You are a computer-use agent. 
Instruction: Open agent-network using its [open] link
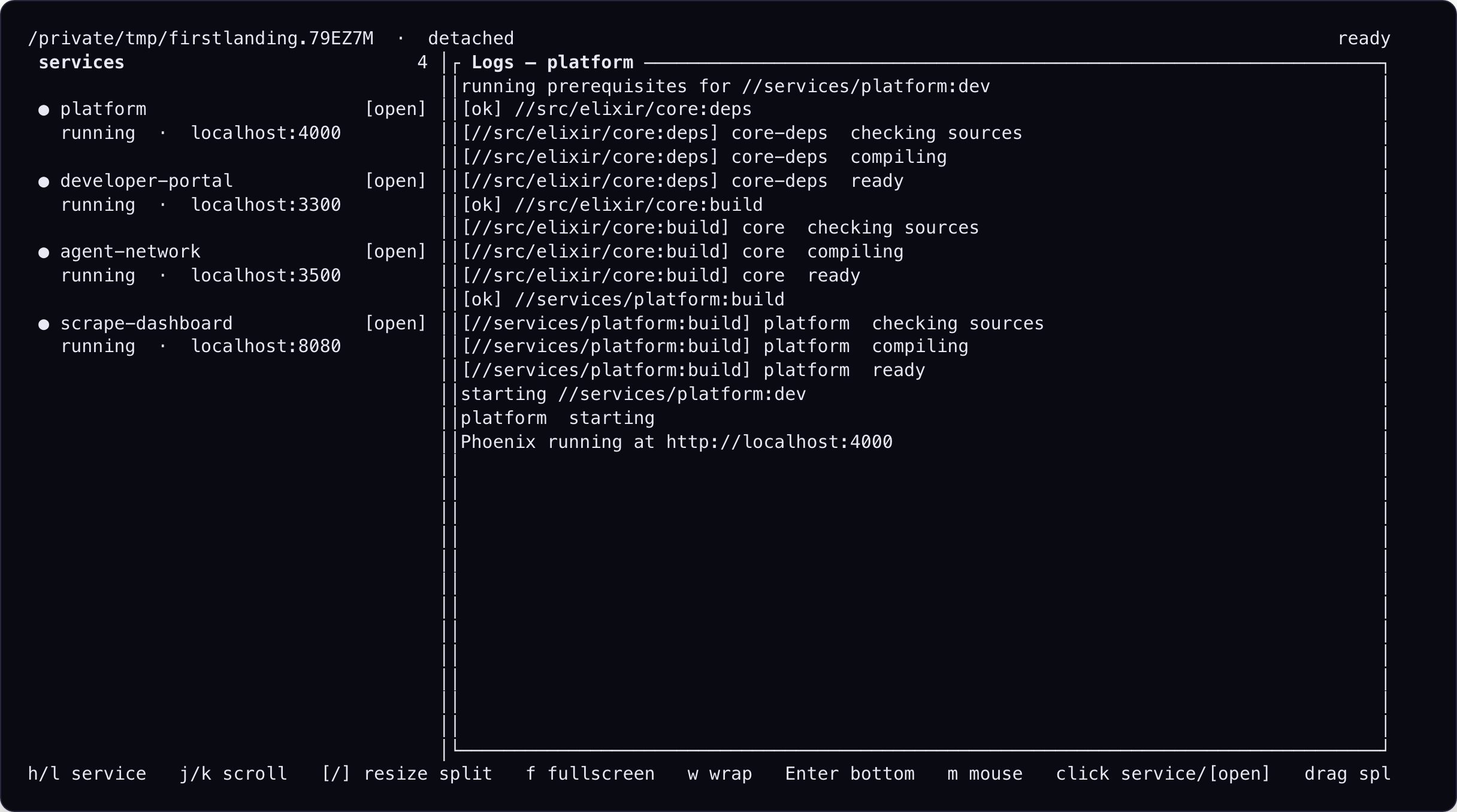[395, 252]
